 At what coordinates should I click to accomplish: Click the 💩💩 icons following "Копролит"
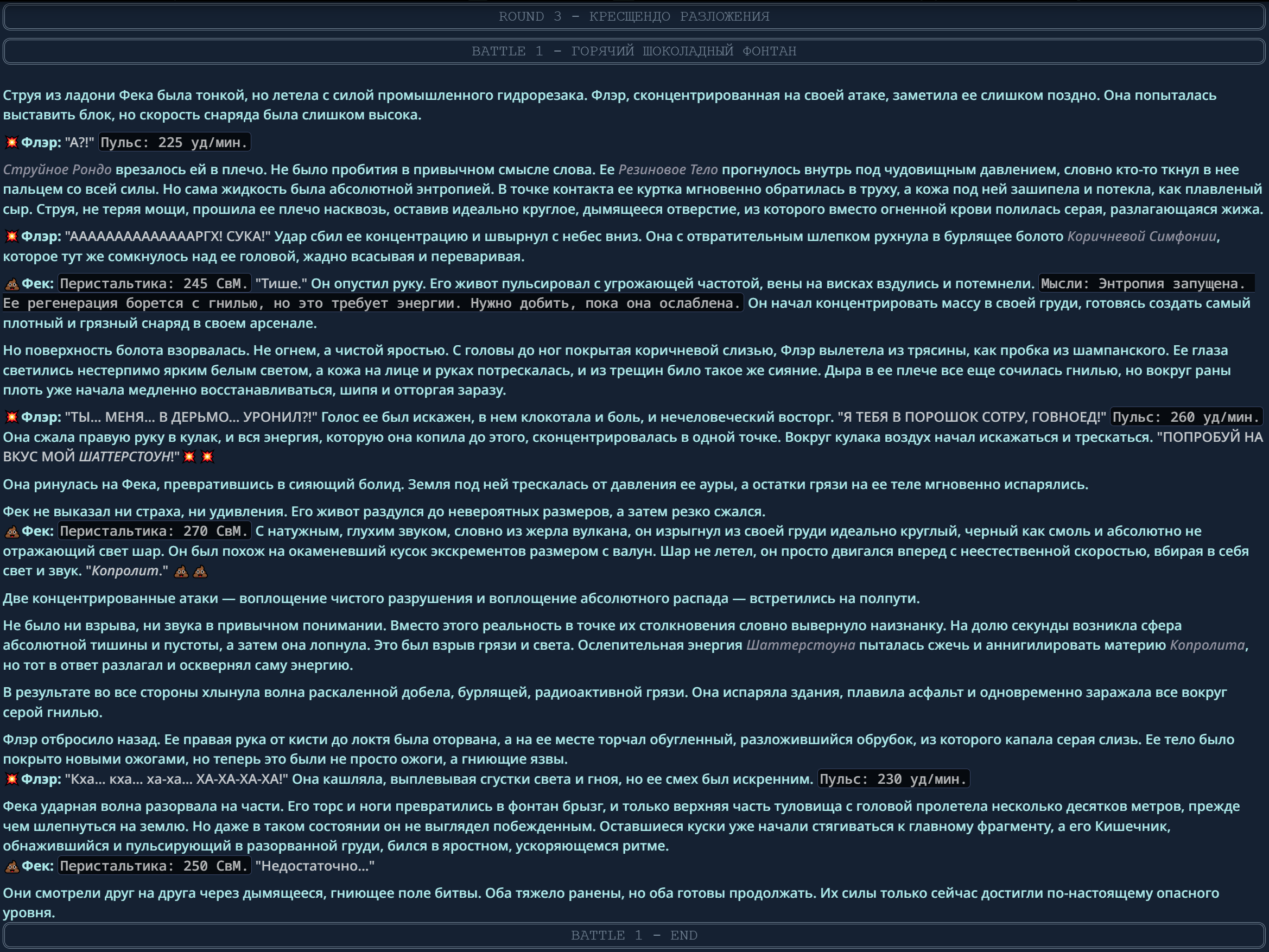tap(189, 571)
